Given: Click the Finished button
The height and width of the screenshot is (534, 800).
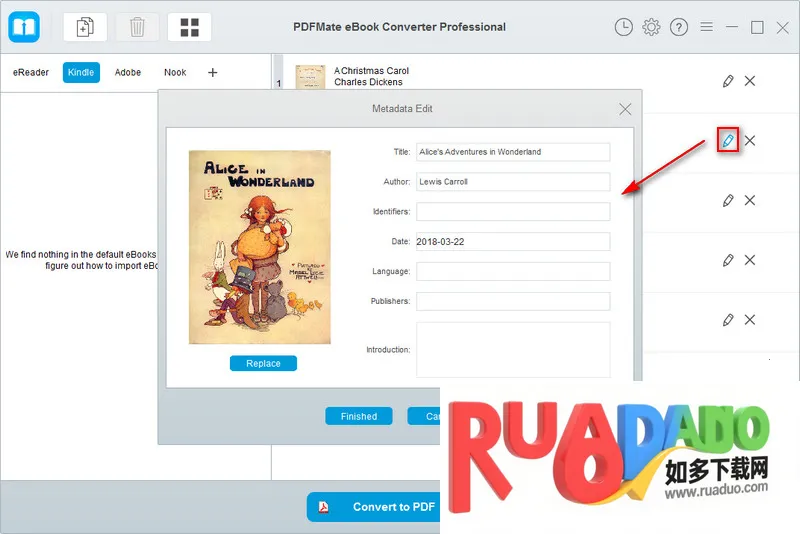Looking at the screenshot, I should click(359, 416).
